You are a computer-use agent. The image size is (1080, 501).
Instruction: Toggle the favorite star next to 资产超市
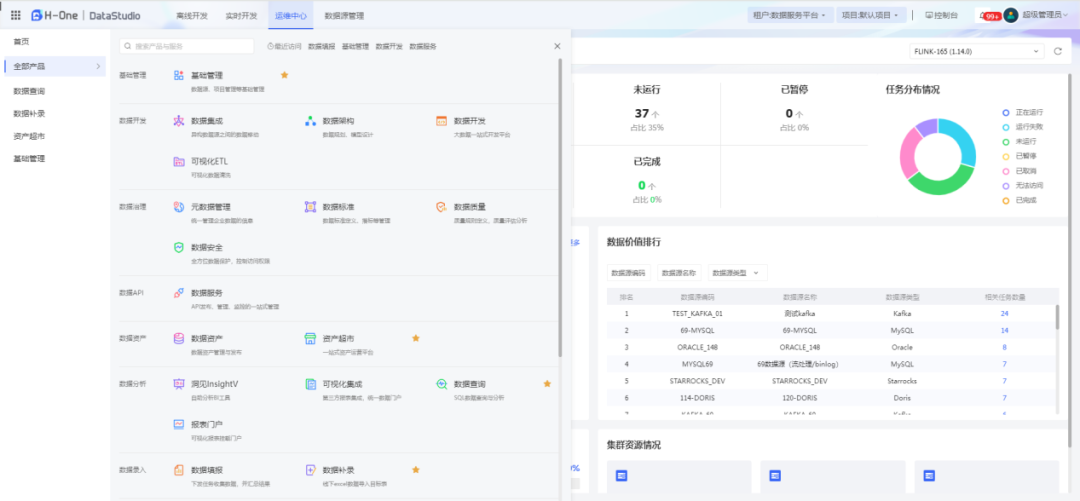coord(416,338)
